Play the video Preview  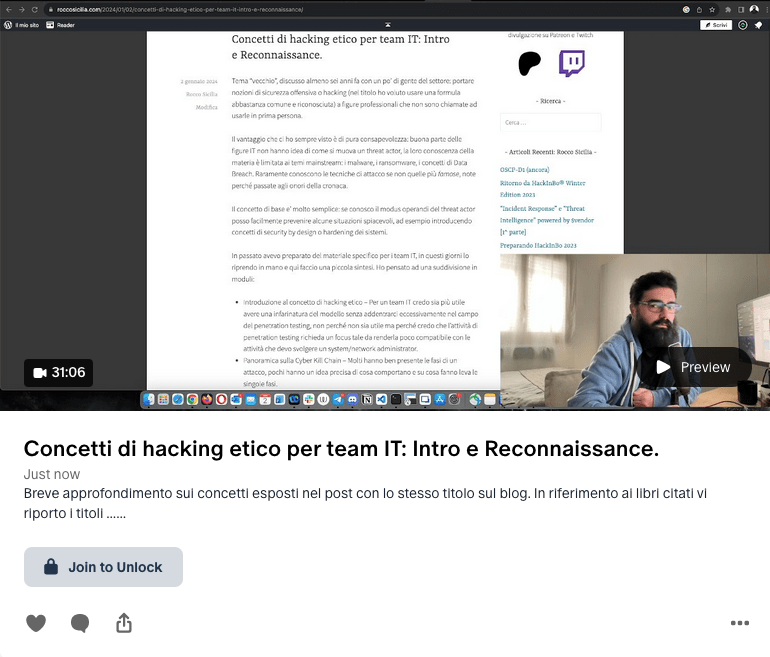point(694,367)
